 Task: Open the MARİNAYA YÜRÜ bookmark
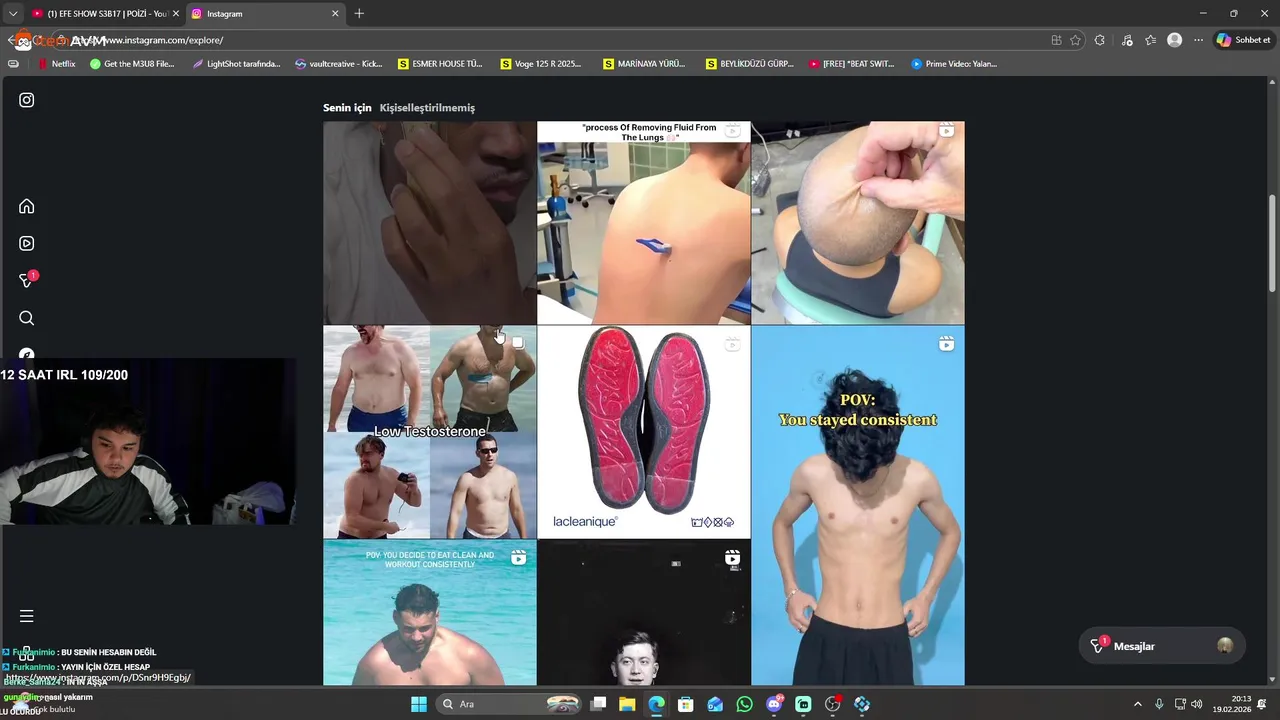pyautogui.click(x=644, y=64)
